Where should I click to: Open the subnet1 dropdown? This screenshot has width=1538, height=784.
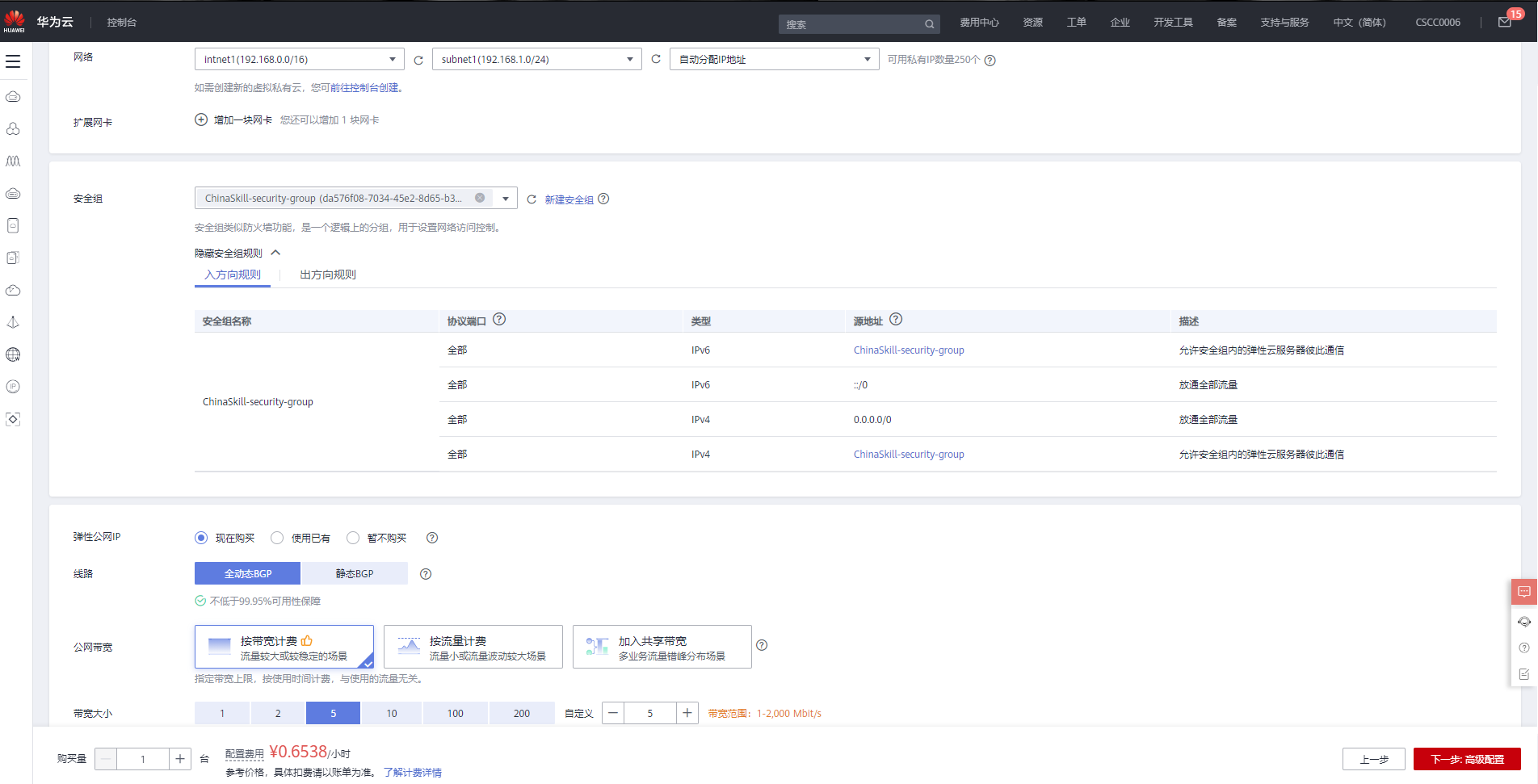click(537, 59)
